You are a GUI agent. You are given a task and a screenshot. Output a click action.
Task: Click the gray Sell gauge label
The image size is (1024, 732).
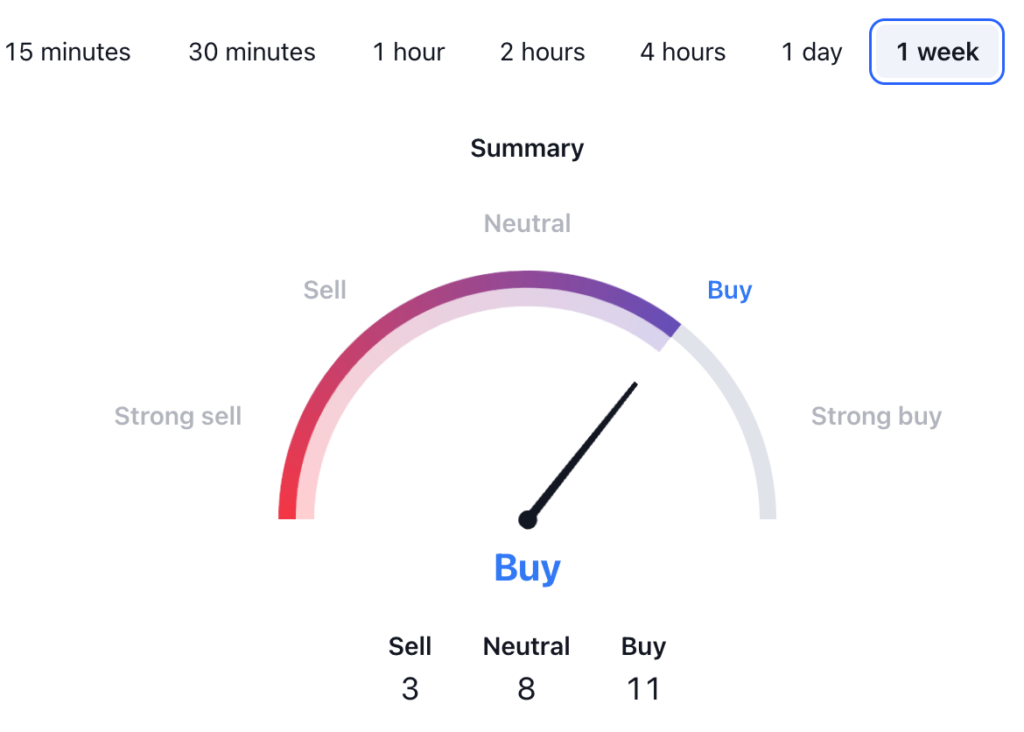coord(325,291)
